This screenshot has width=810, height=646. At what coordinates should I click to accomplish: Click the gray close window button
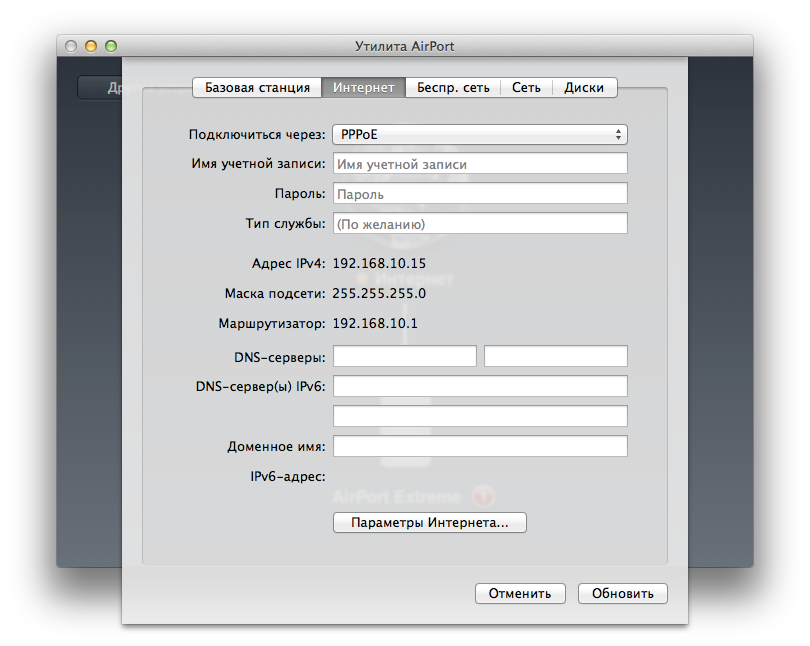pos(71,46)
